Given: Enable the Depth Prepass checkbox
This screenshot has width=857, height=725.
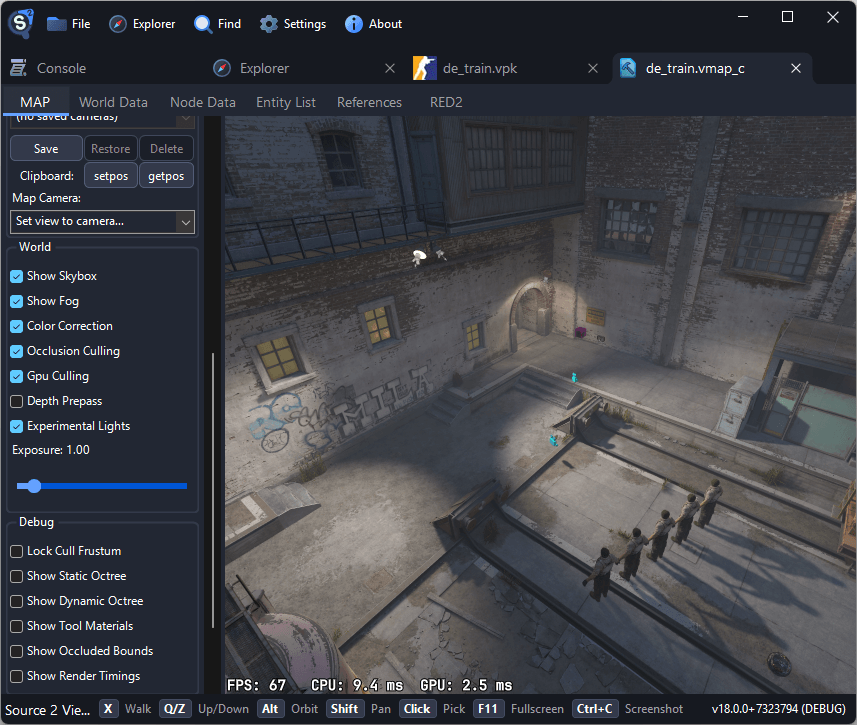Looking at the screenshot, I should point(17,401).
